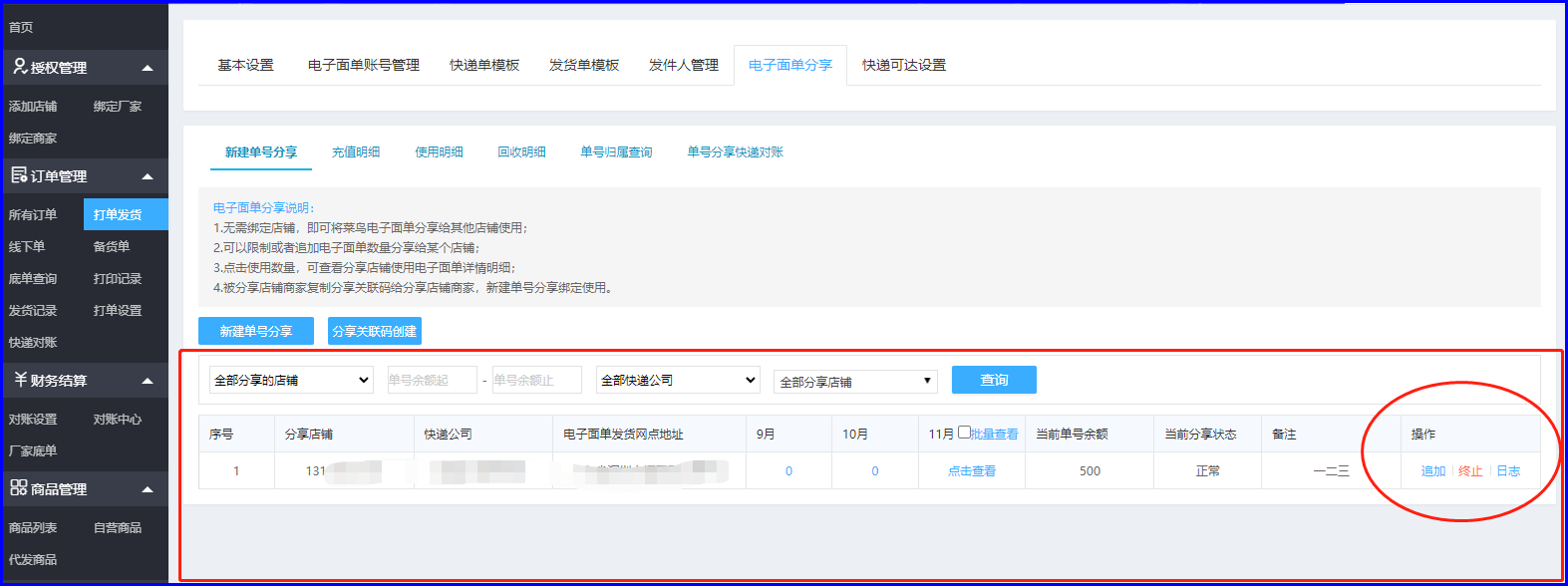
Task: Click the 商品管理 grid icon
Action: tap(19, 488)
